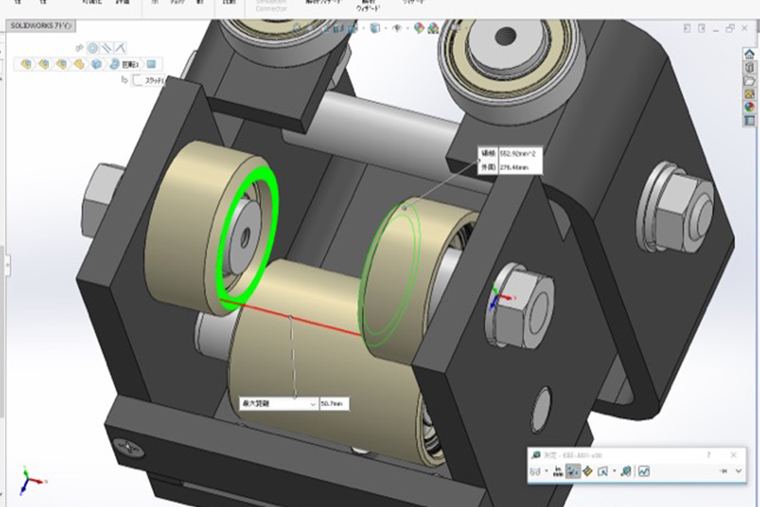760x507 pixels.
Task: Expand the Measure dialog with the chevron
Action: (x=739, y=471)
